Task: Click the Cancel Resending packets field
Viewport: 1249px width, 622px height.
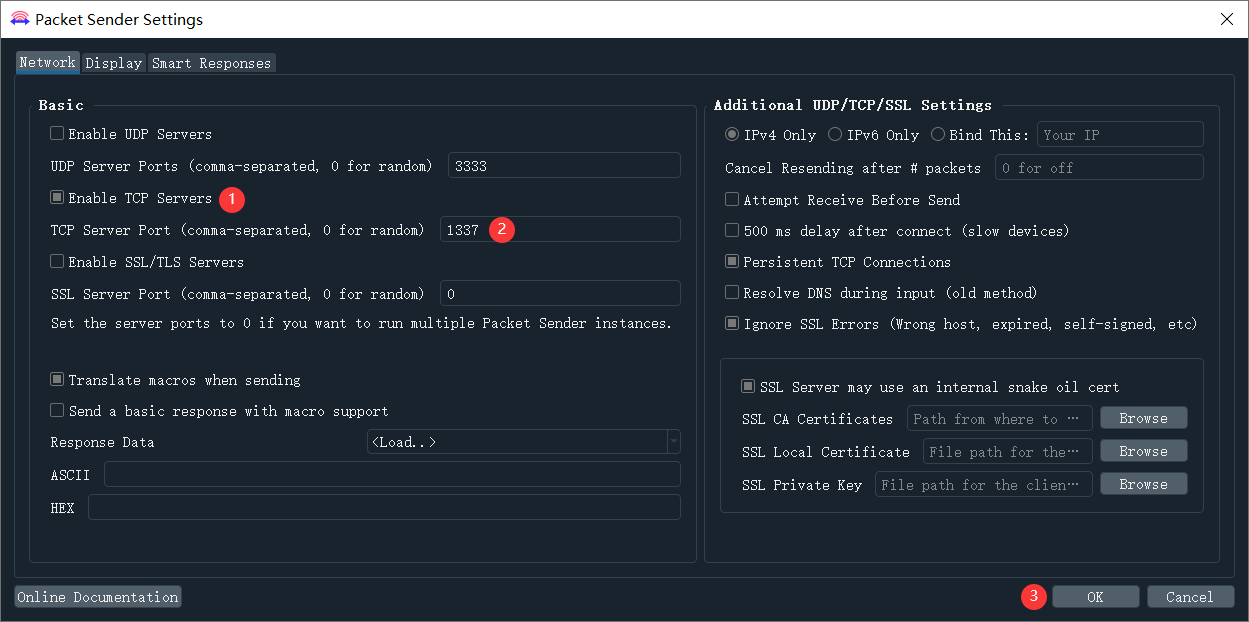Action: (1099, 168)
